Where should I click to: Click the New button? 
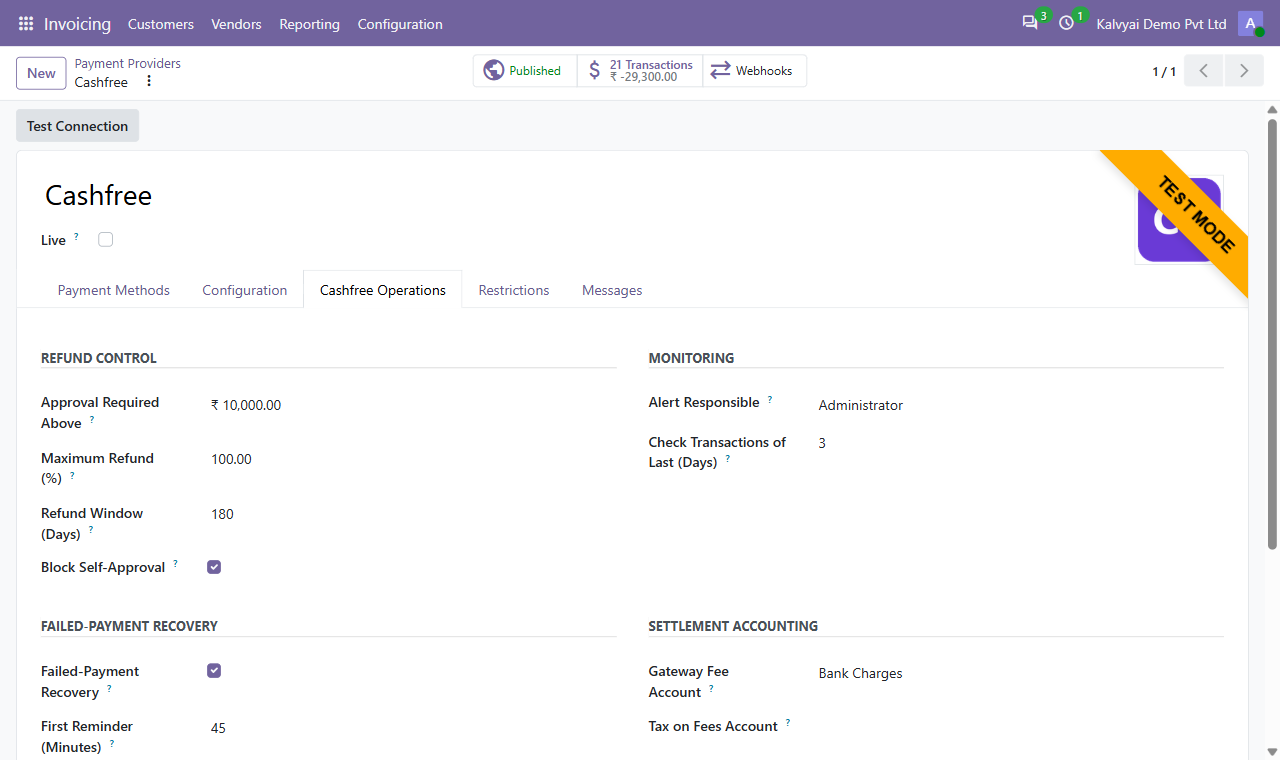point(41,73)
